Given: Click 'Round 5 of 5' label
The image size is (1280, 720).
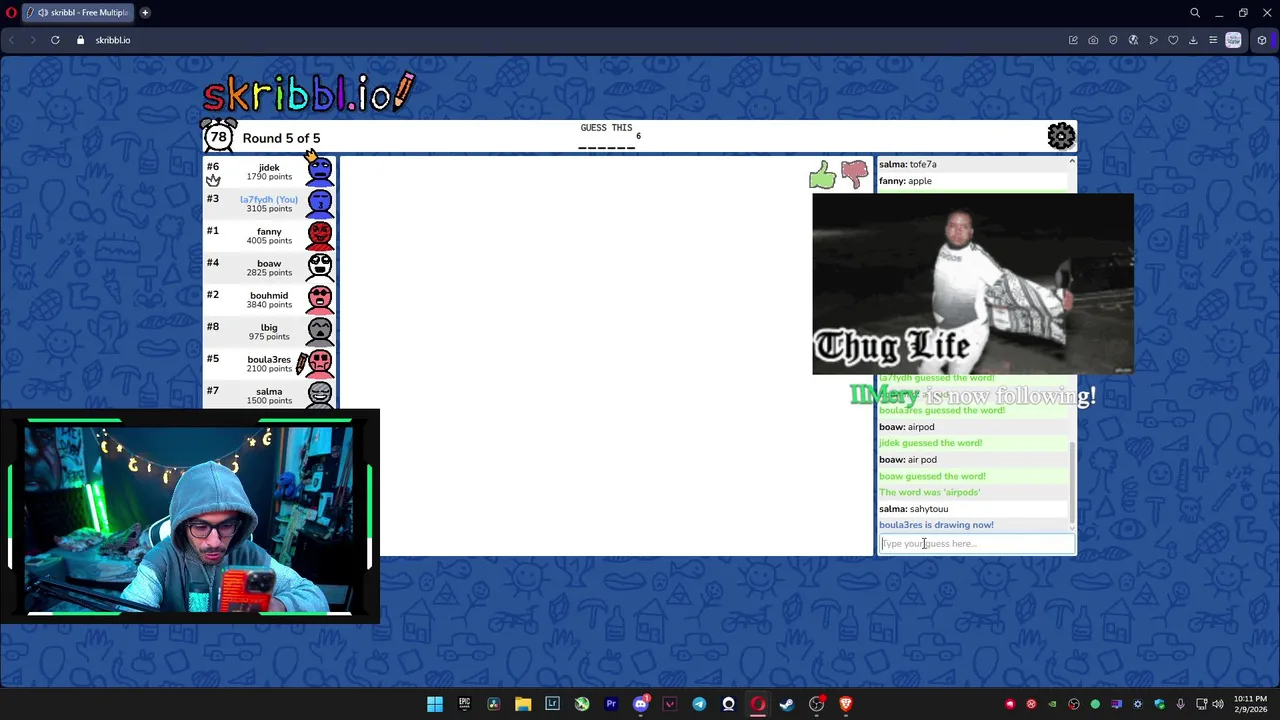Looking at the screenshot, I should coord(281,138).
